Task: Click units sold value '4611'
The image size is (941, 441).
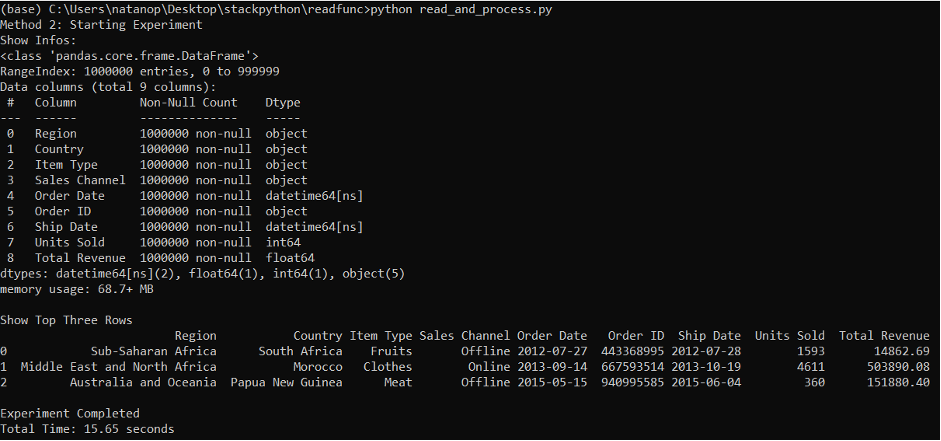Action: click(811, 367)
